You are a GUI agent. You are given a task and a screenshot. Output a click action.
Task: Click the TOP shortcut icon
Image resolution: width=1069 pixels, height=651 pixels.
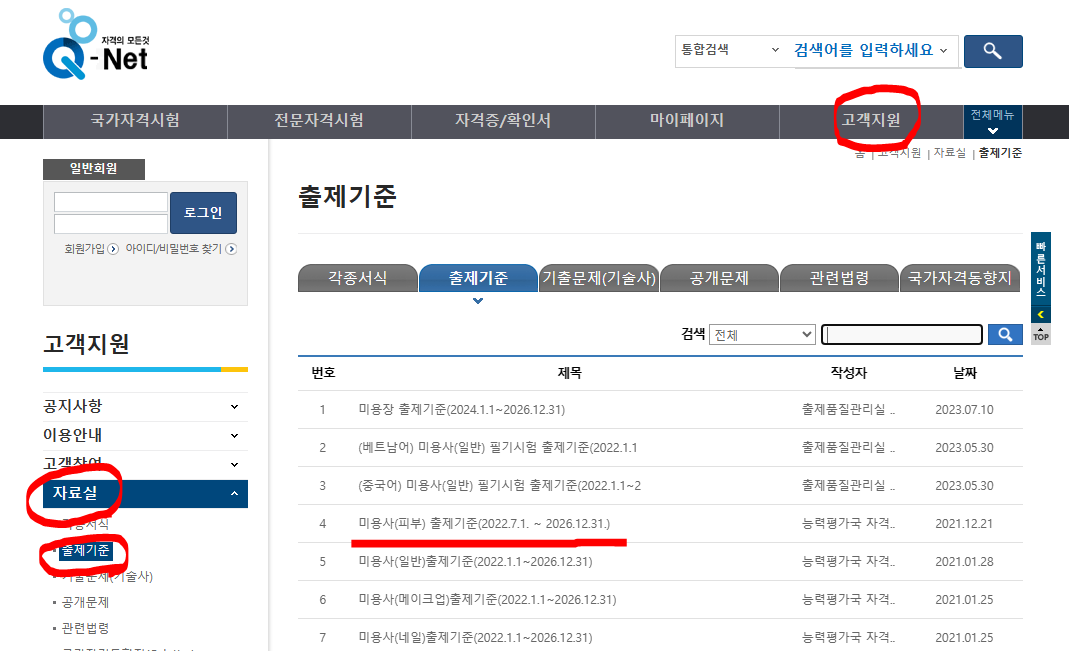pos(1039,336)
